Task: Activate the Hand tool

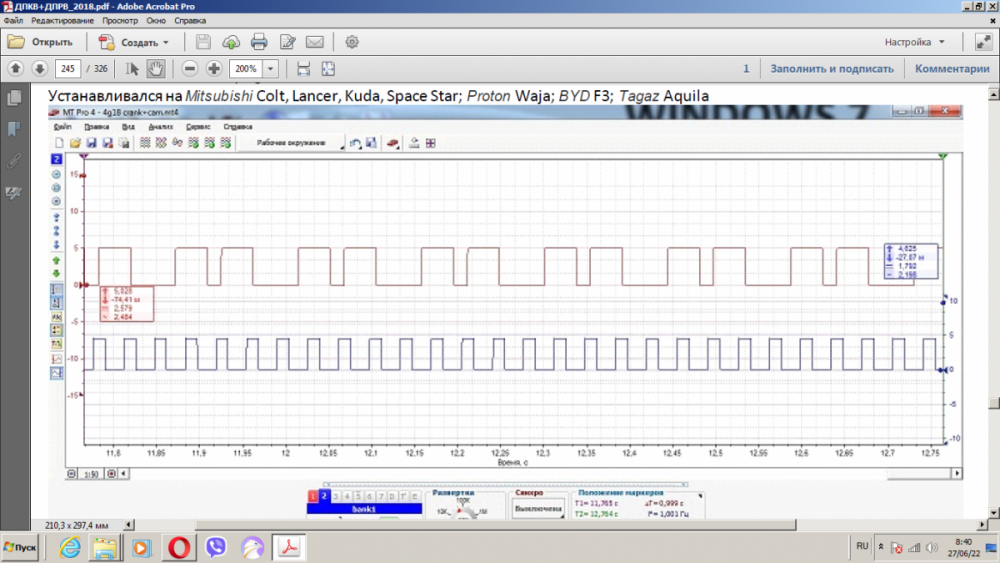Action: (156, 69)
